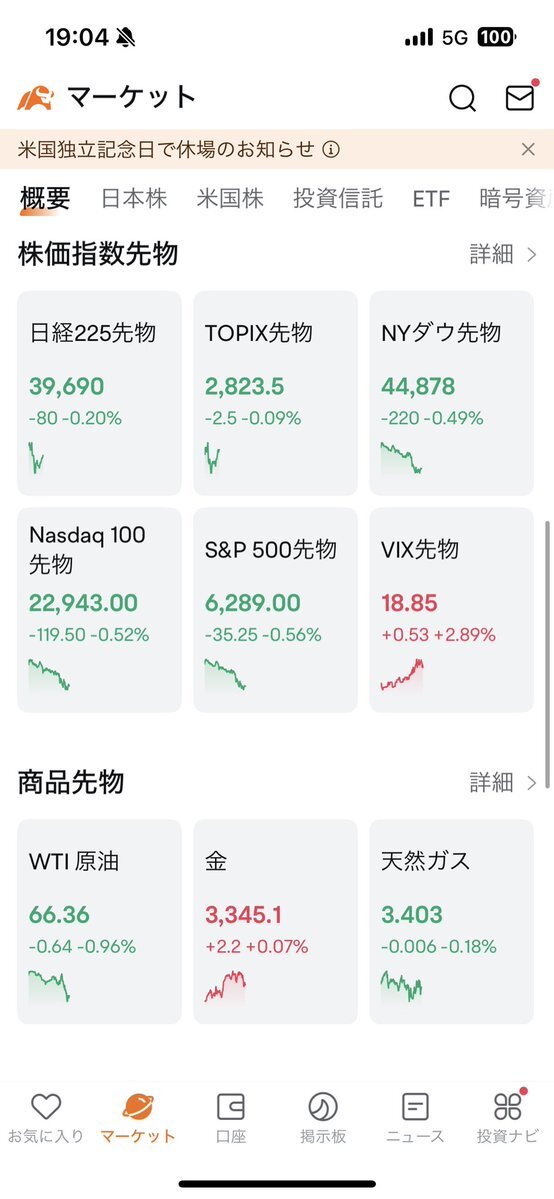Open the VIX先物 card
554x1199 pixels.
tap(451, 609)
